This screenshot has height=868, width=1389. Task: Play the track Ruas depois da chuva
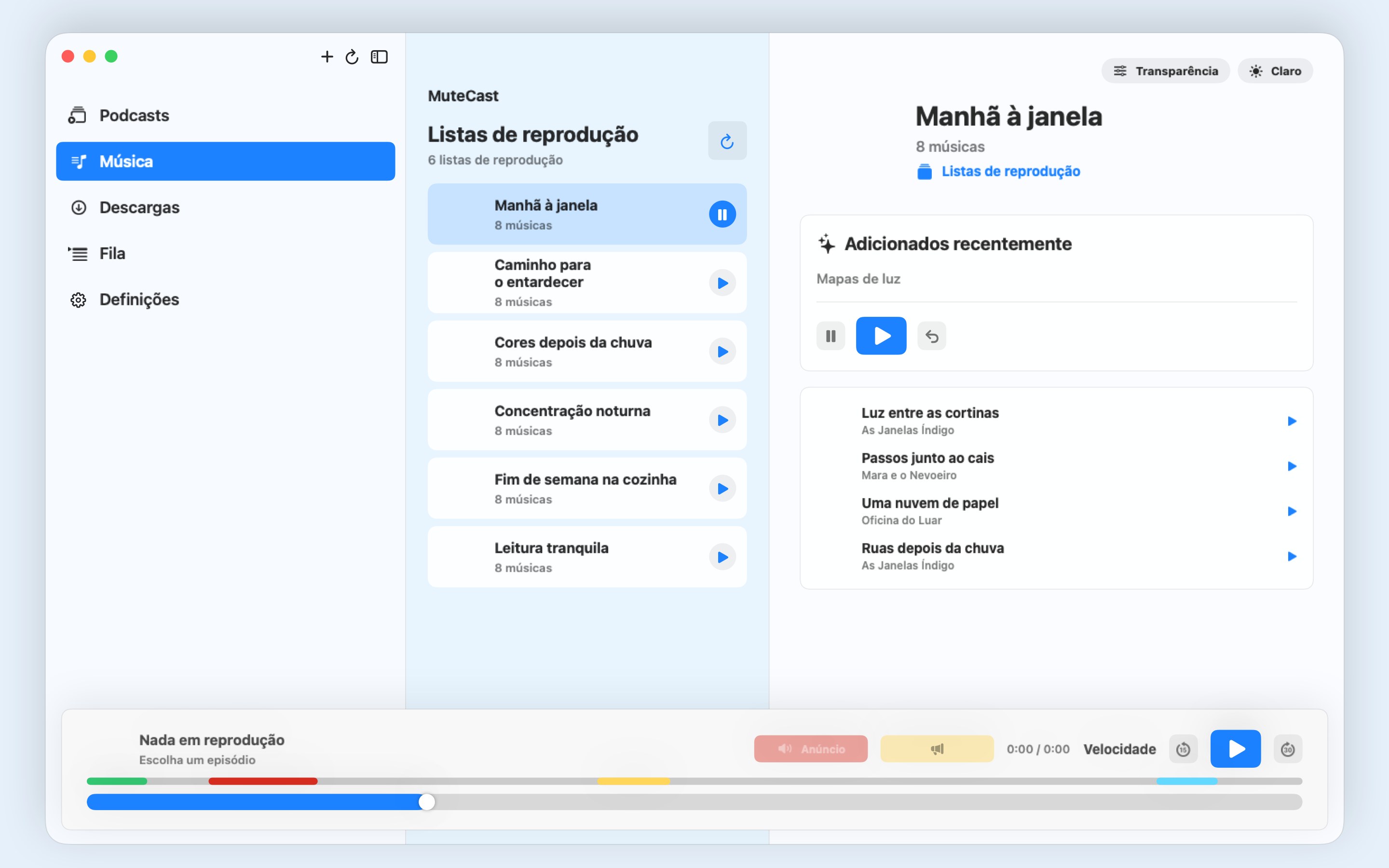pos(1292,556)
